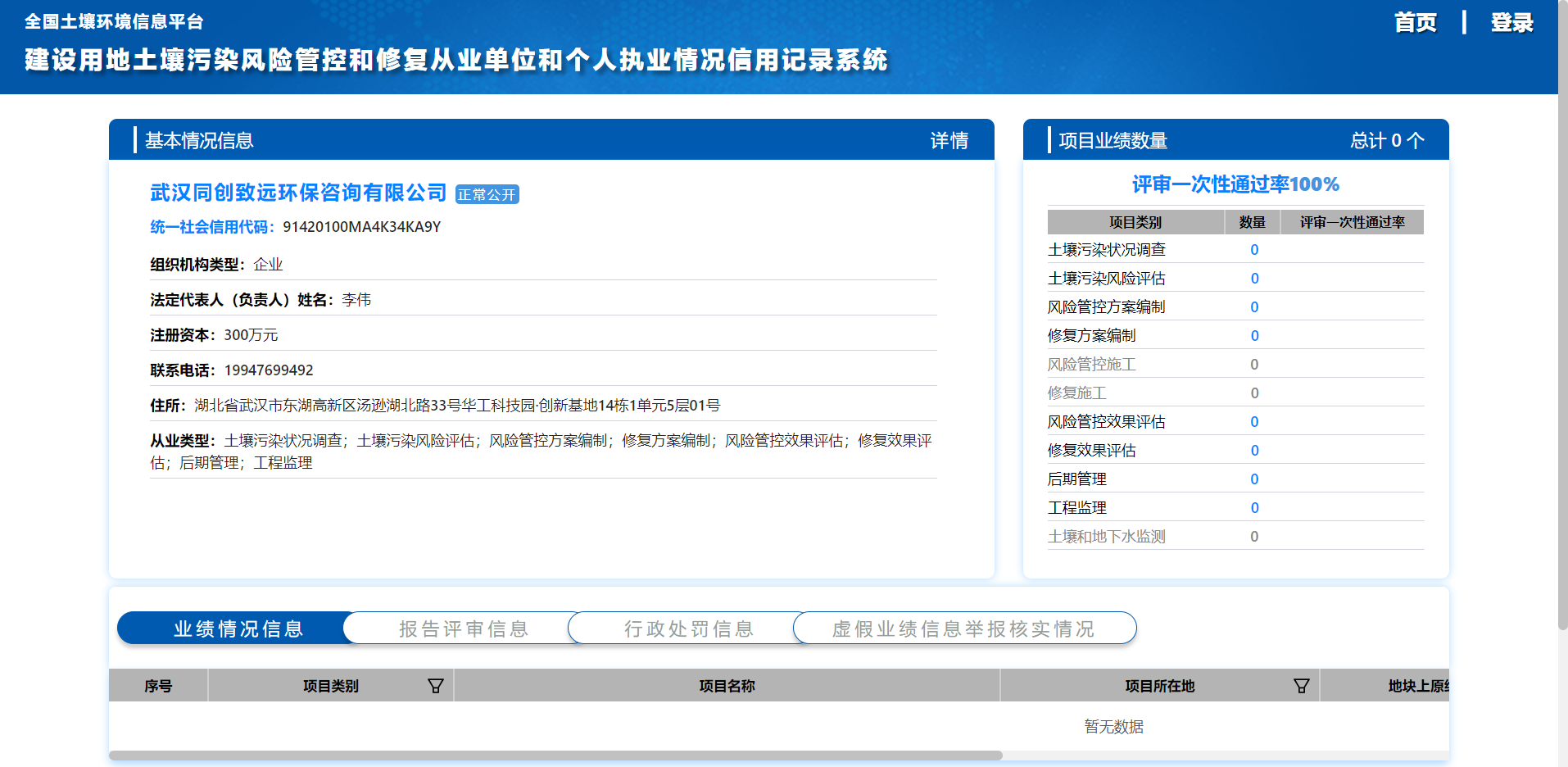Click the 项目名称 column header

point(727,686)
